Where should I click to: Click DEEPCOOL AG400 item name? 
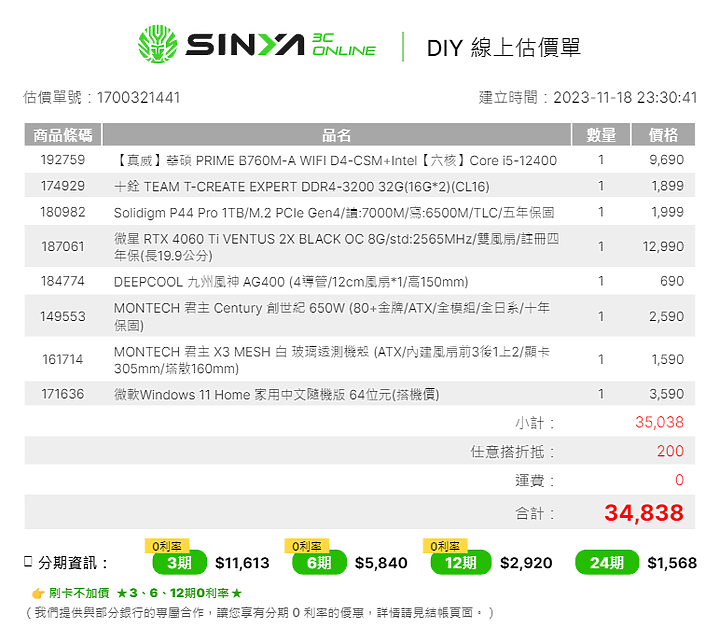[291, 282]
